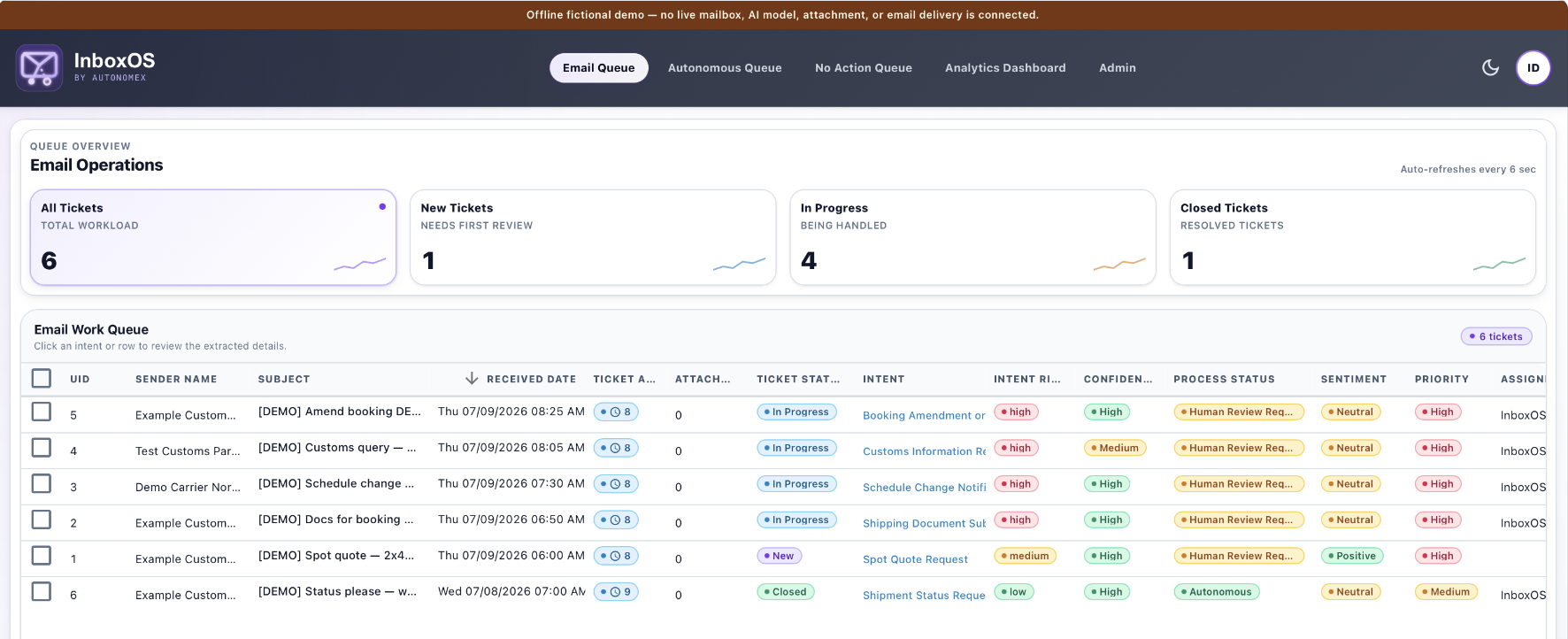Click ticket age badge for Customs query row
Screen dimensions: 1568x639
pyautogui.click(x=616, y=448)
